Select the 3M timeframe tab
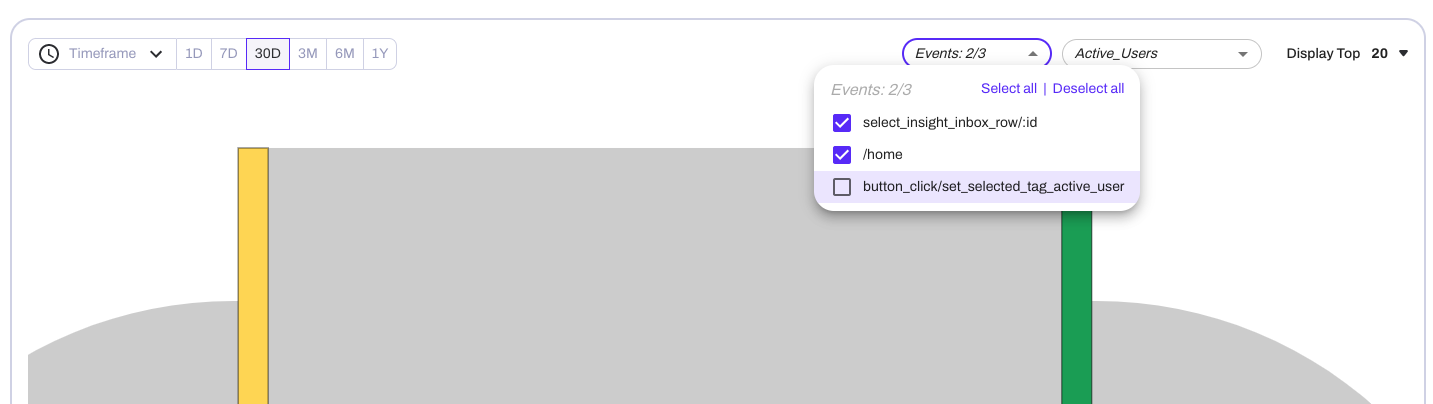The width and height of the screenshot is (1433, 404). [308, 54]
